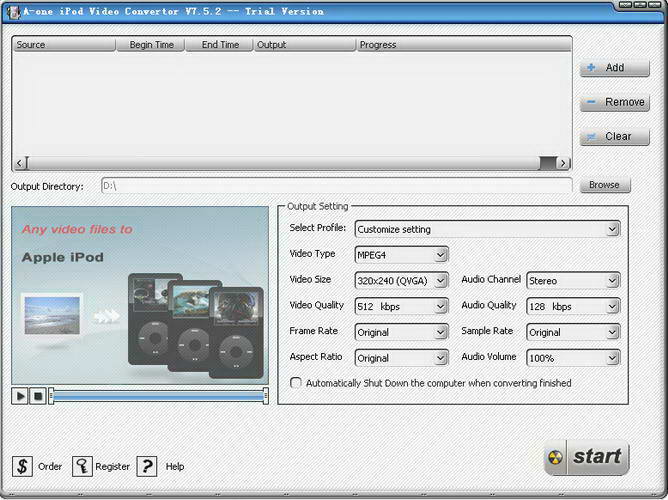Click the preview slider right handle
668x500 pixels.
coord(266,396)
